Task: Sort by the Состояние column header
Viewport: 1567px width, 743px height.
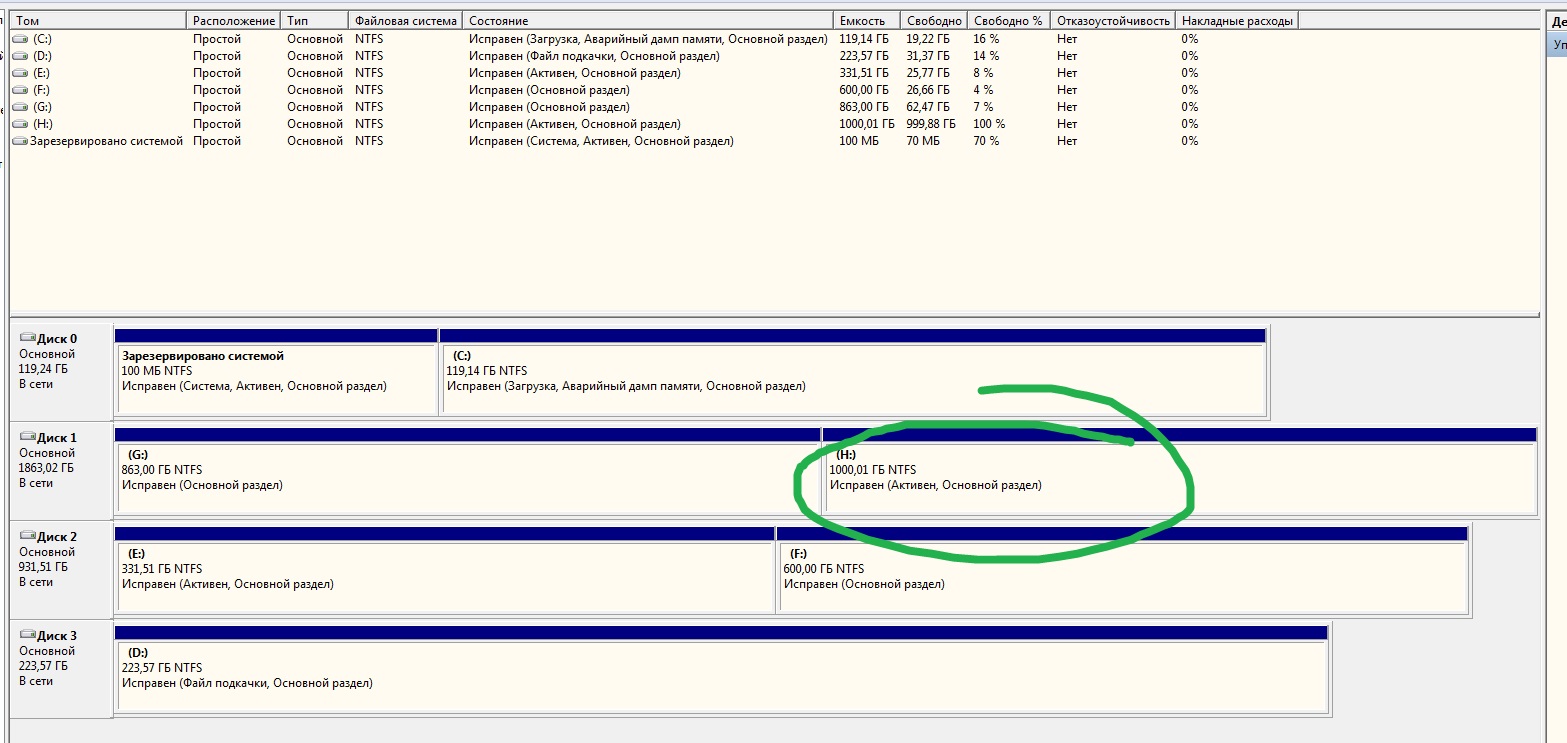Action: tap(648, 21)
